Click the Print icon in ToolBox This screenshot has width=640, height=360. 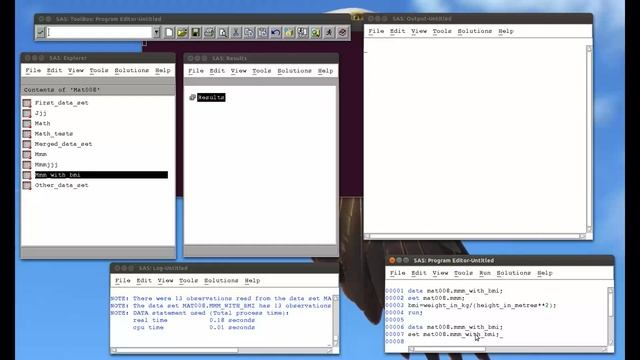(209, 32)
